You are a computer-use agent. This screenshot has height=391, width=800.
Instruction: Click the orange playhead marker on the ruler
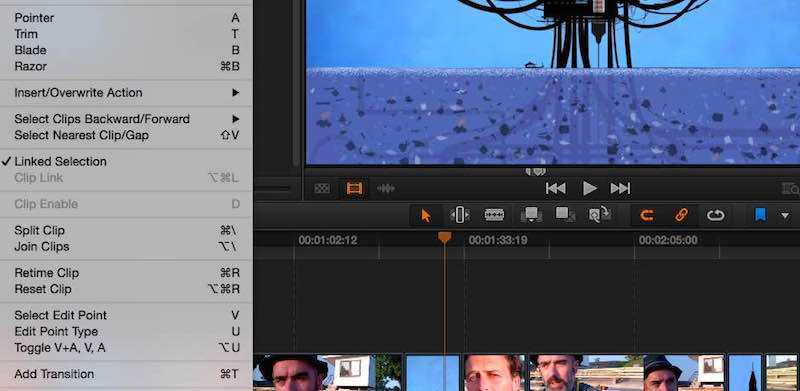tap(444, 237)
